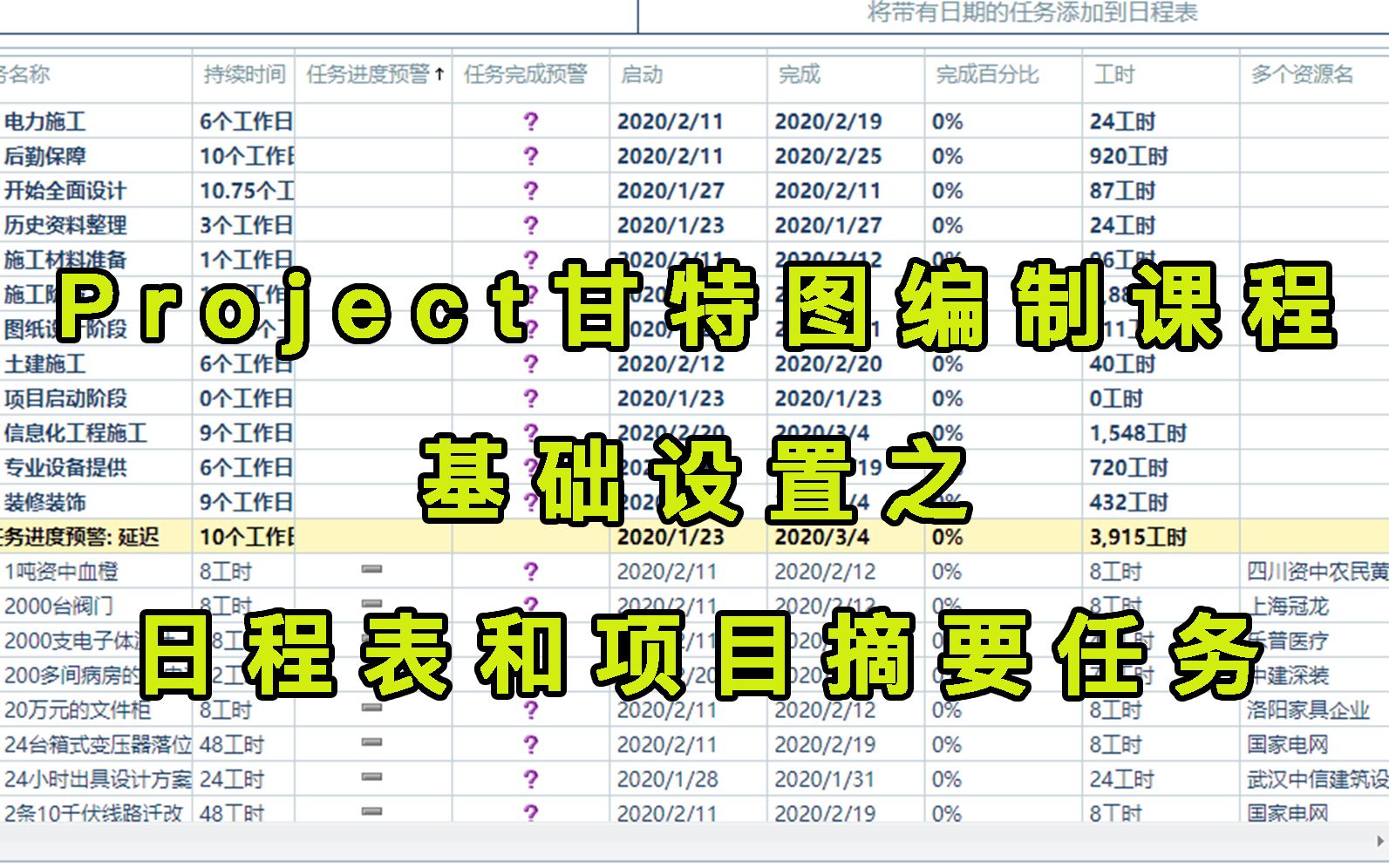The height and width of the screenshot is (868, 1389).
Task: Select the 信息化工程施工 task name cell
Action: point(96,433)
